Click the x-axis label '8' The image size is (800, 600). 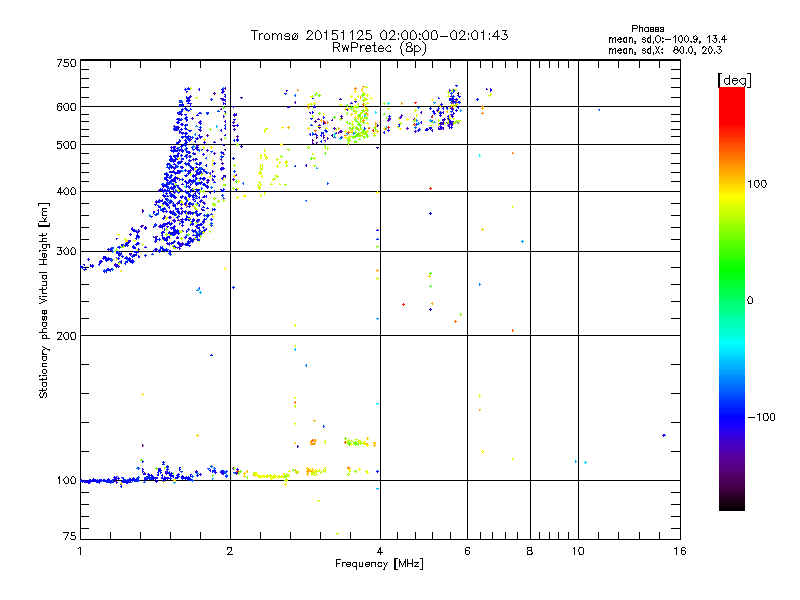click(x=530, y=551)
